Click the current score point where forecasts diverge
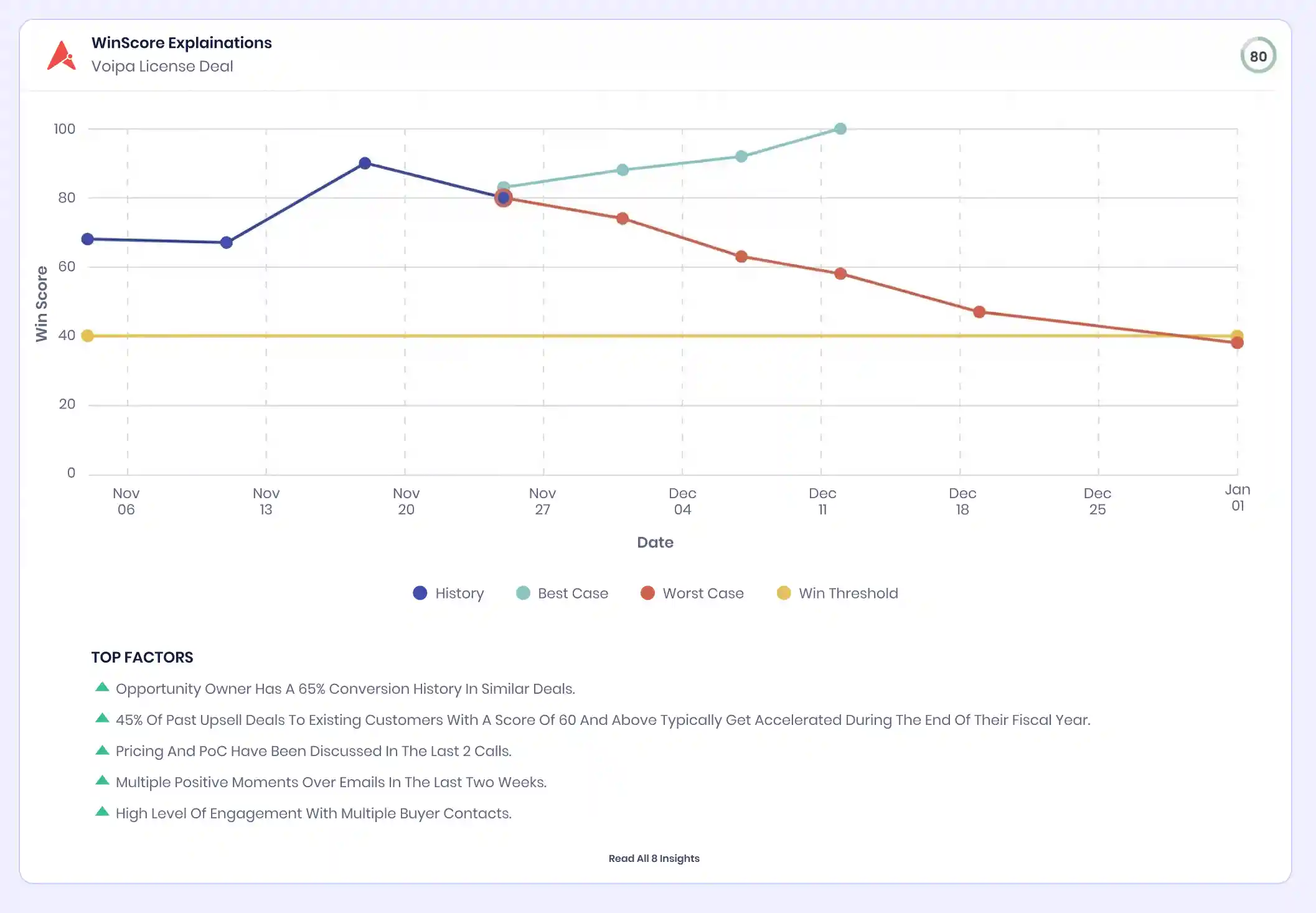 click(503, 198)
